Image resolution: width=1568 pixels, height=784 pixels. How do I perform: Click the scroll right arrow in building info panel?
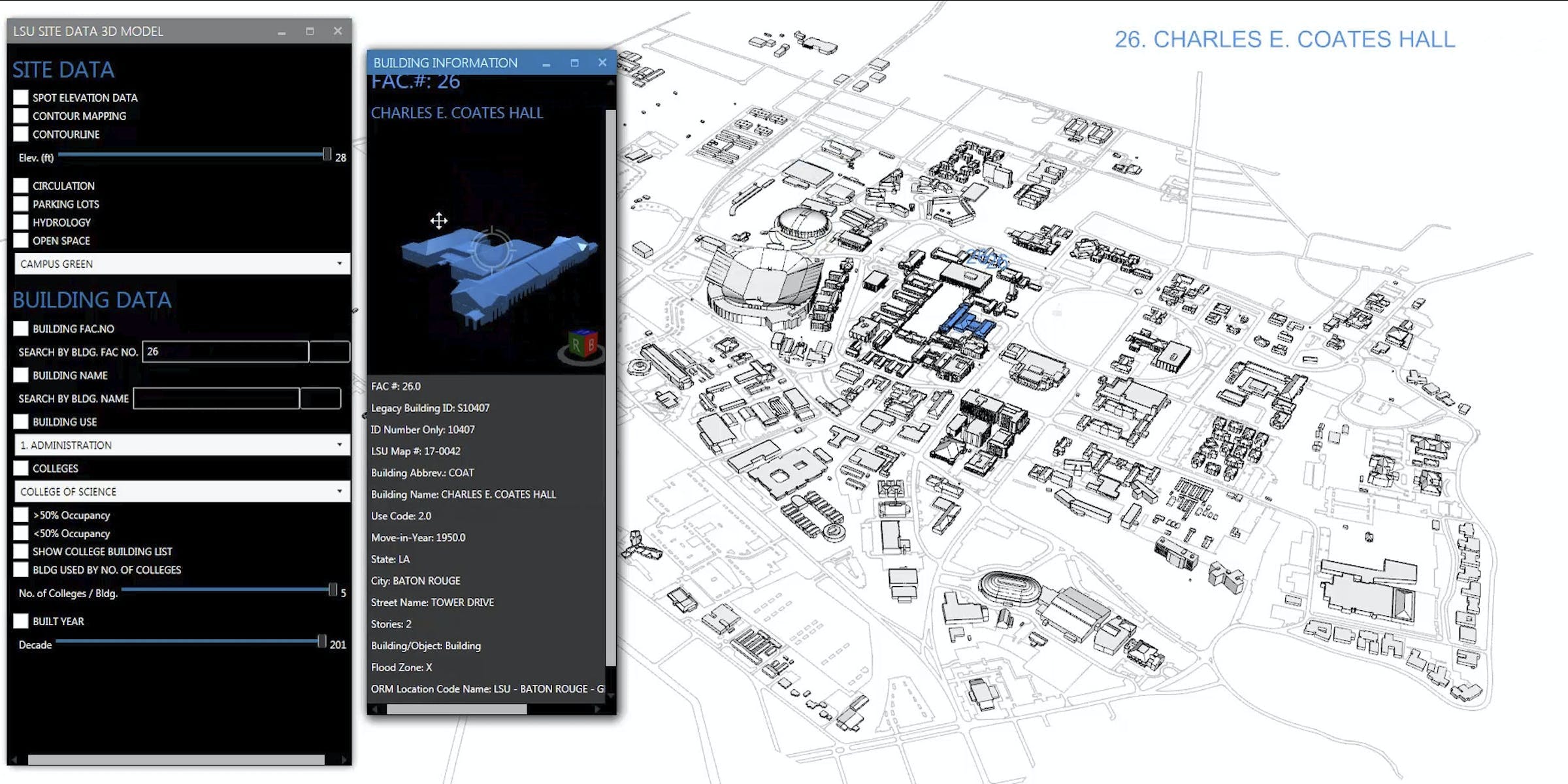click(597, 708)
